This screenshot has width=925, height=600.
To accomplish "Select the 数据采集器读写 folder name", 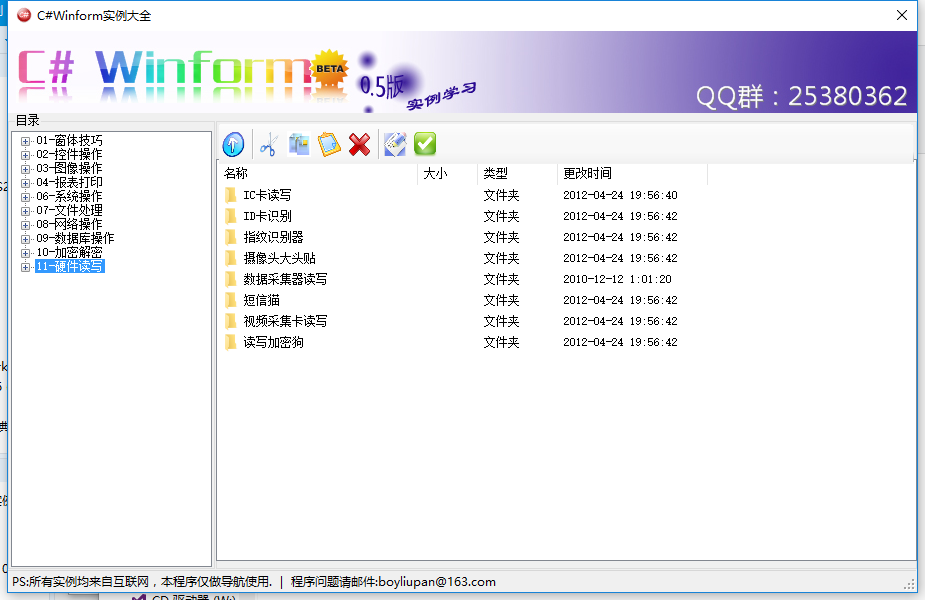I will (286, 279).
